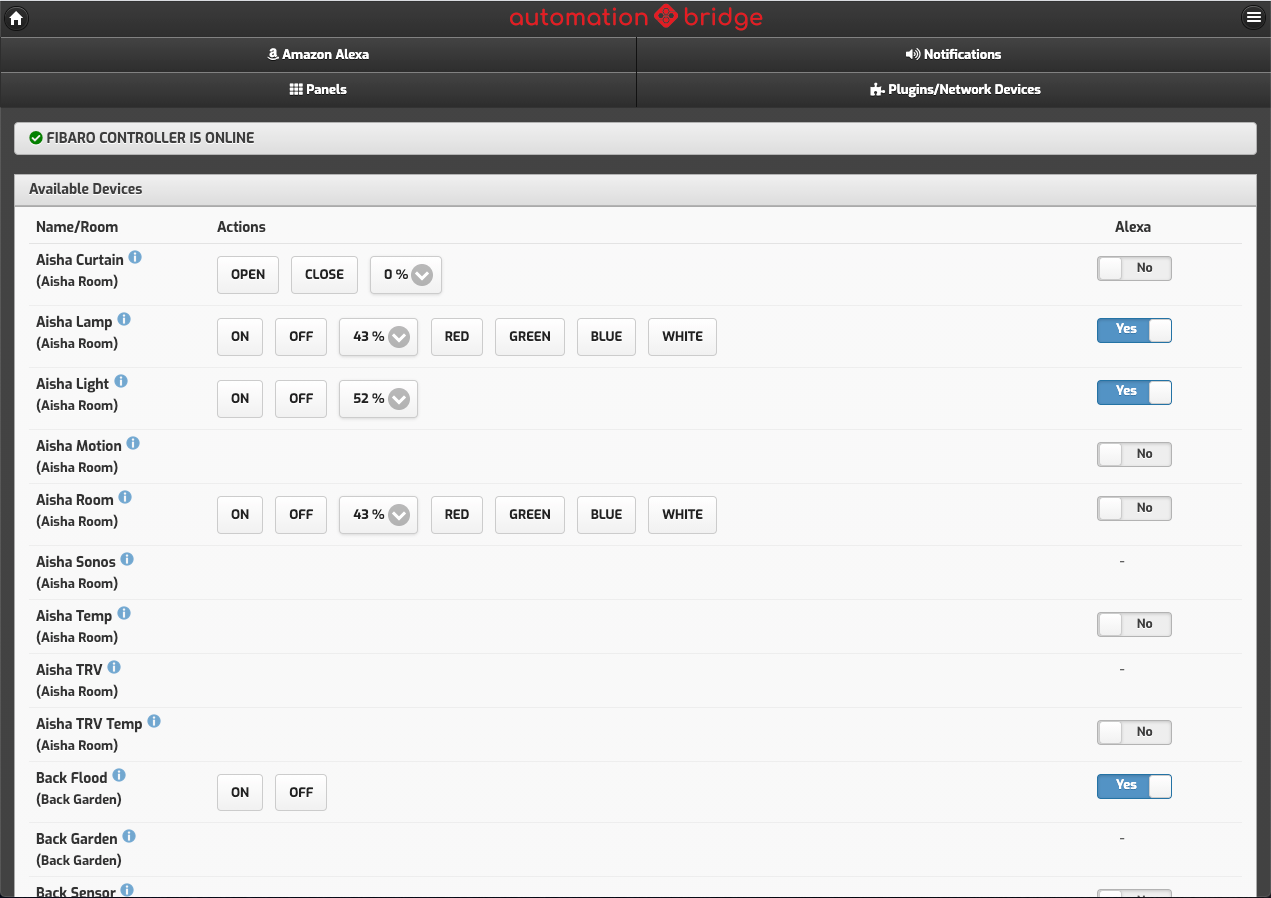Viewport: 1271px width, 898px height.
Task: Turn OFF the Back Flood device
Action: click(x=301, y=793)
